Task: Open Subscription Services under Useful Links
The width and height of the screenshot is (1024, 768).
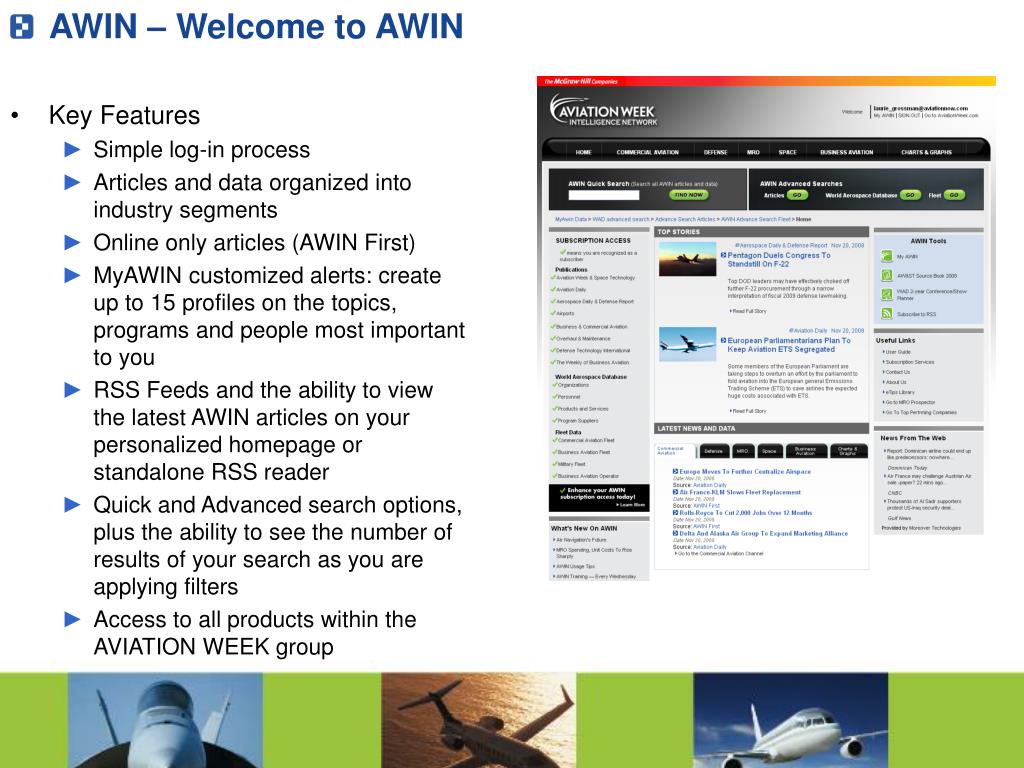Action: click(909, 362)
